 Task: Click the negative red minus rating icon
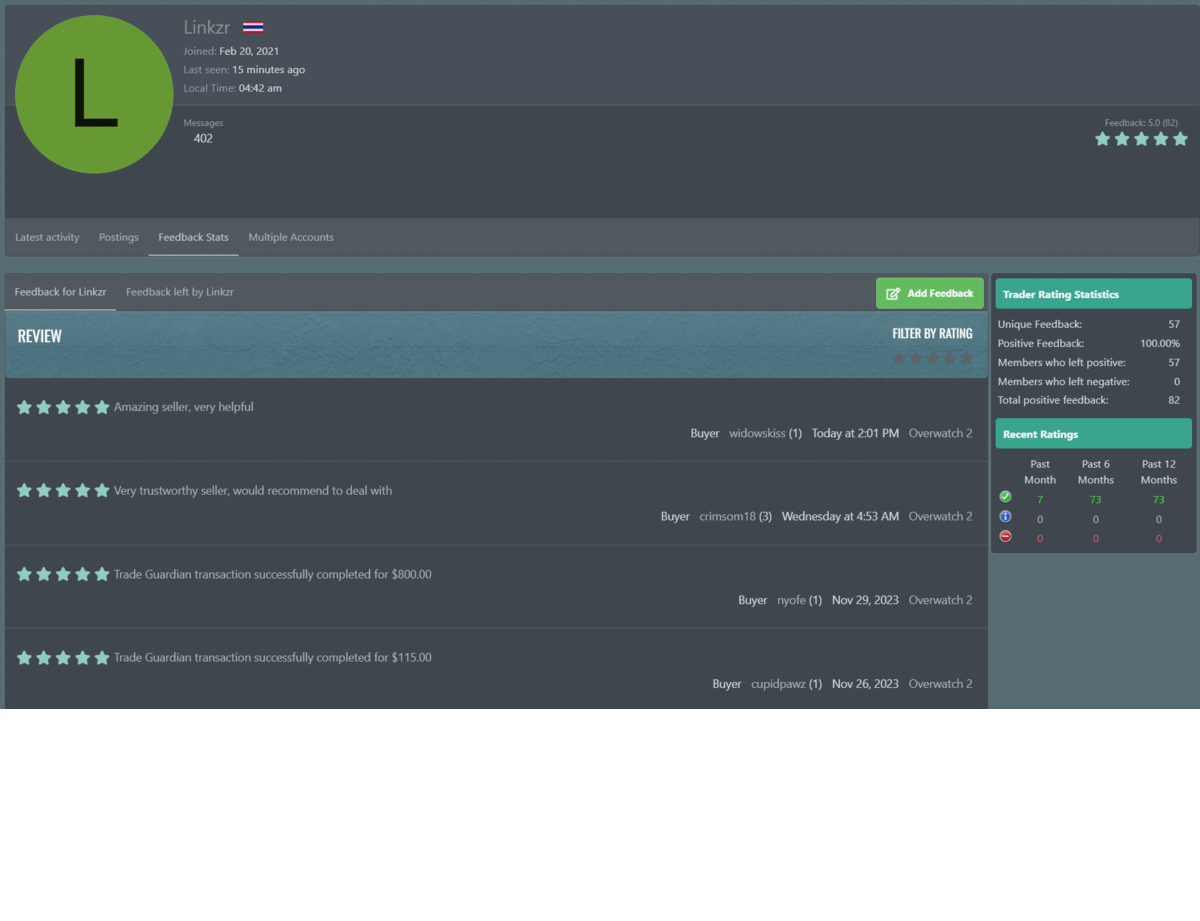coord(1005,536)
